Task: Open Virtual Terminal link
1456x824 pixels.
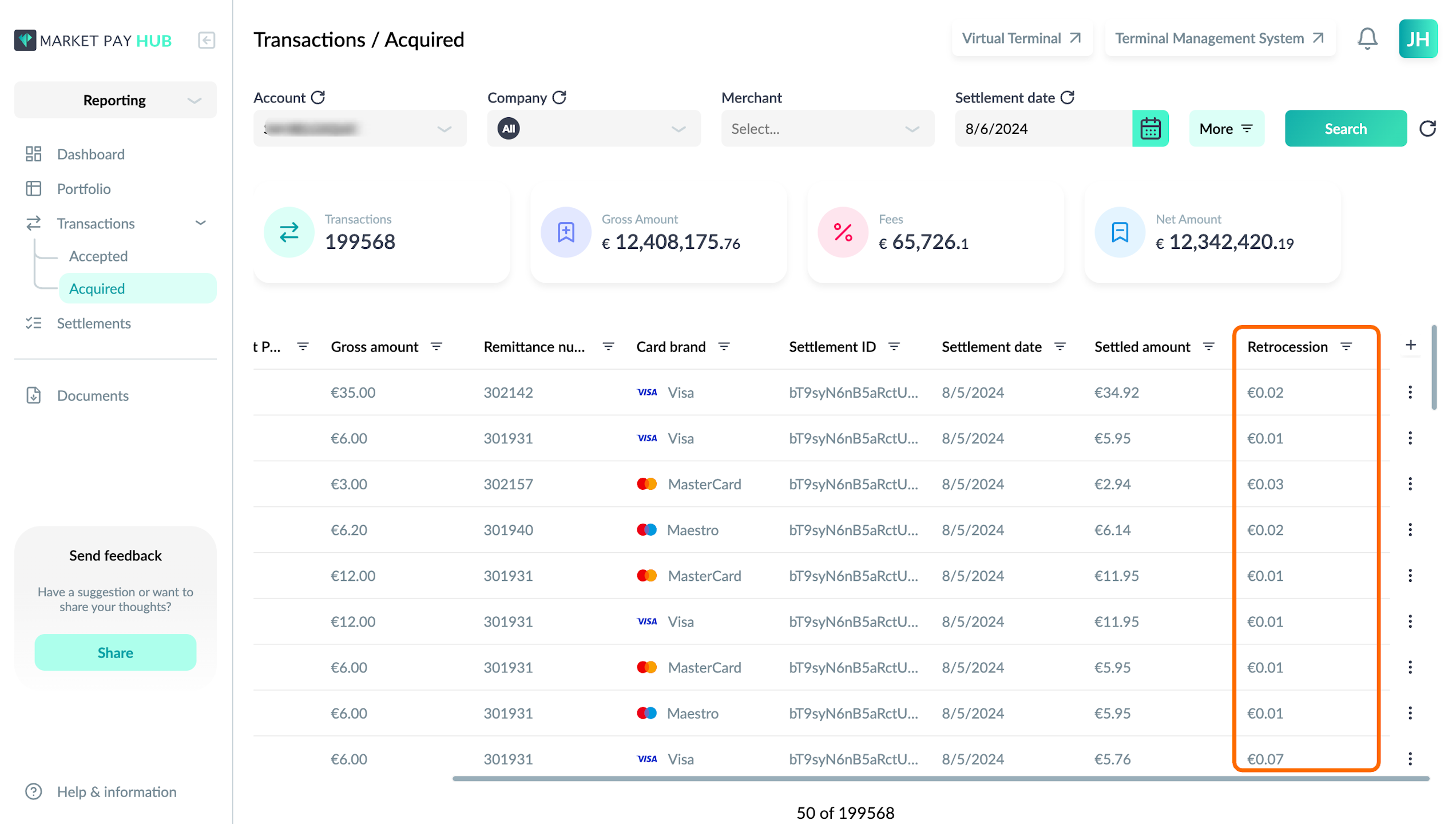Action: coord(1021,38)
